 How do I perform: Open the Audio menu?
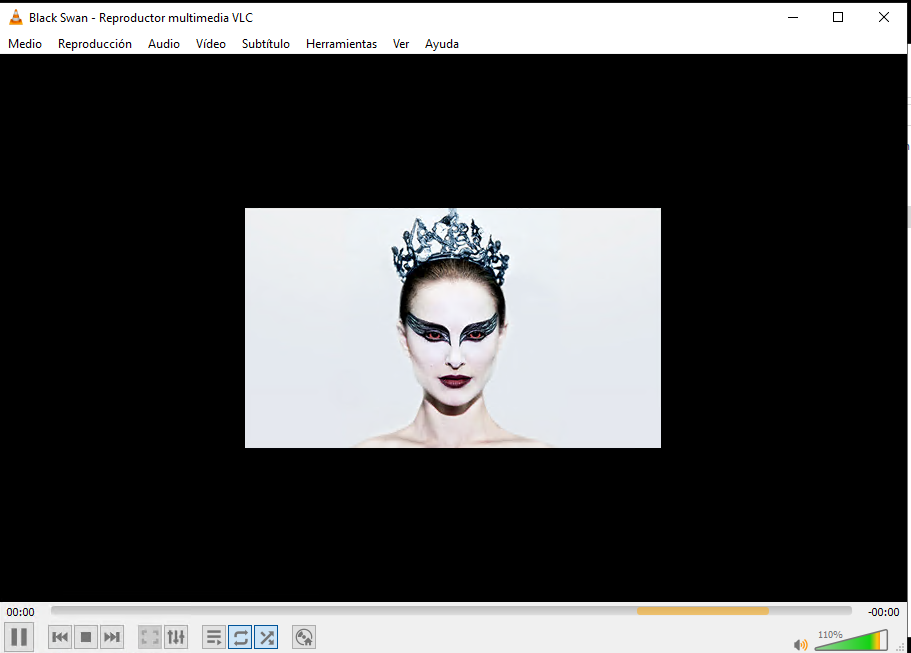164,44
